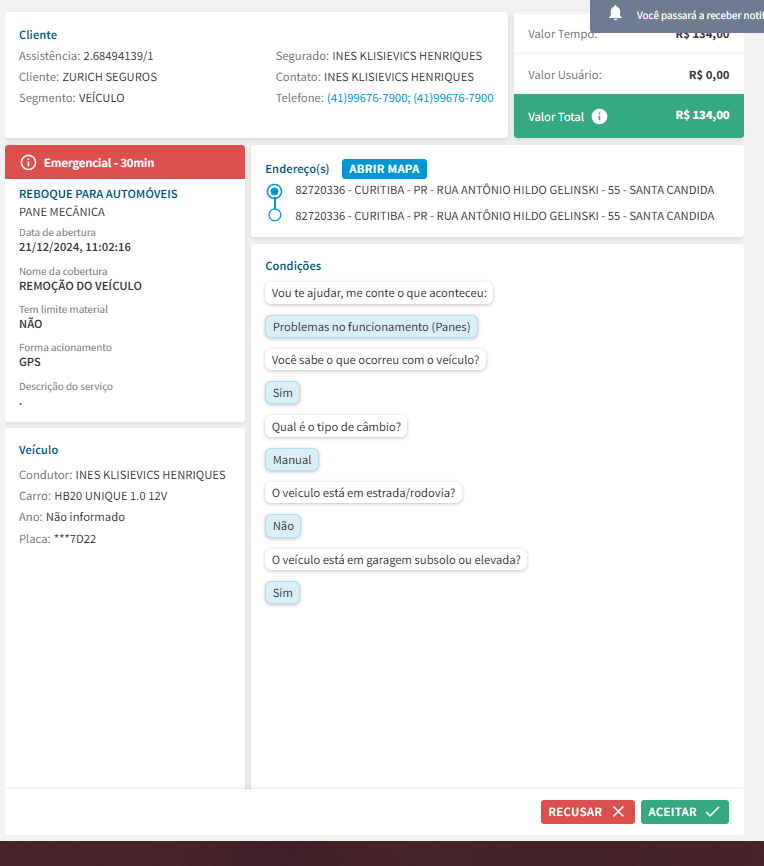Click ACEITAR to accept the service
764x866 pixels.
pyautogui.click(x=684, y=812)
